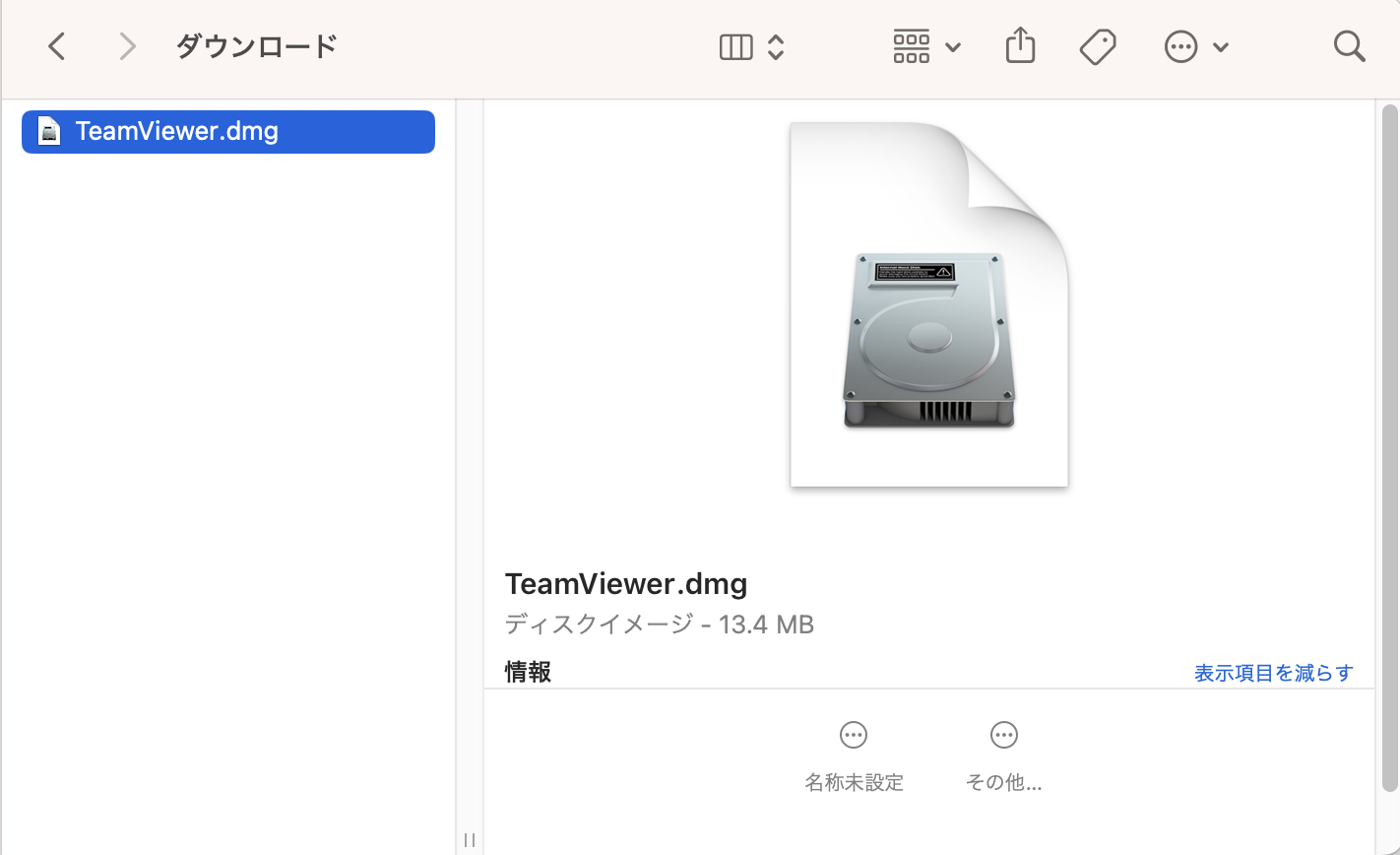The image size is (1400, 855).
Task: Click the ダウンロード window title
Action: point(256,46)
